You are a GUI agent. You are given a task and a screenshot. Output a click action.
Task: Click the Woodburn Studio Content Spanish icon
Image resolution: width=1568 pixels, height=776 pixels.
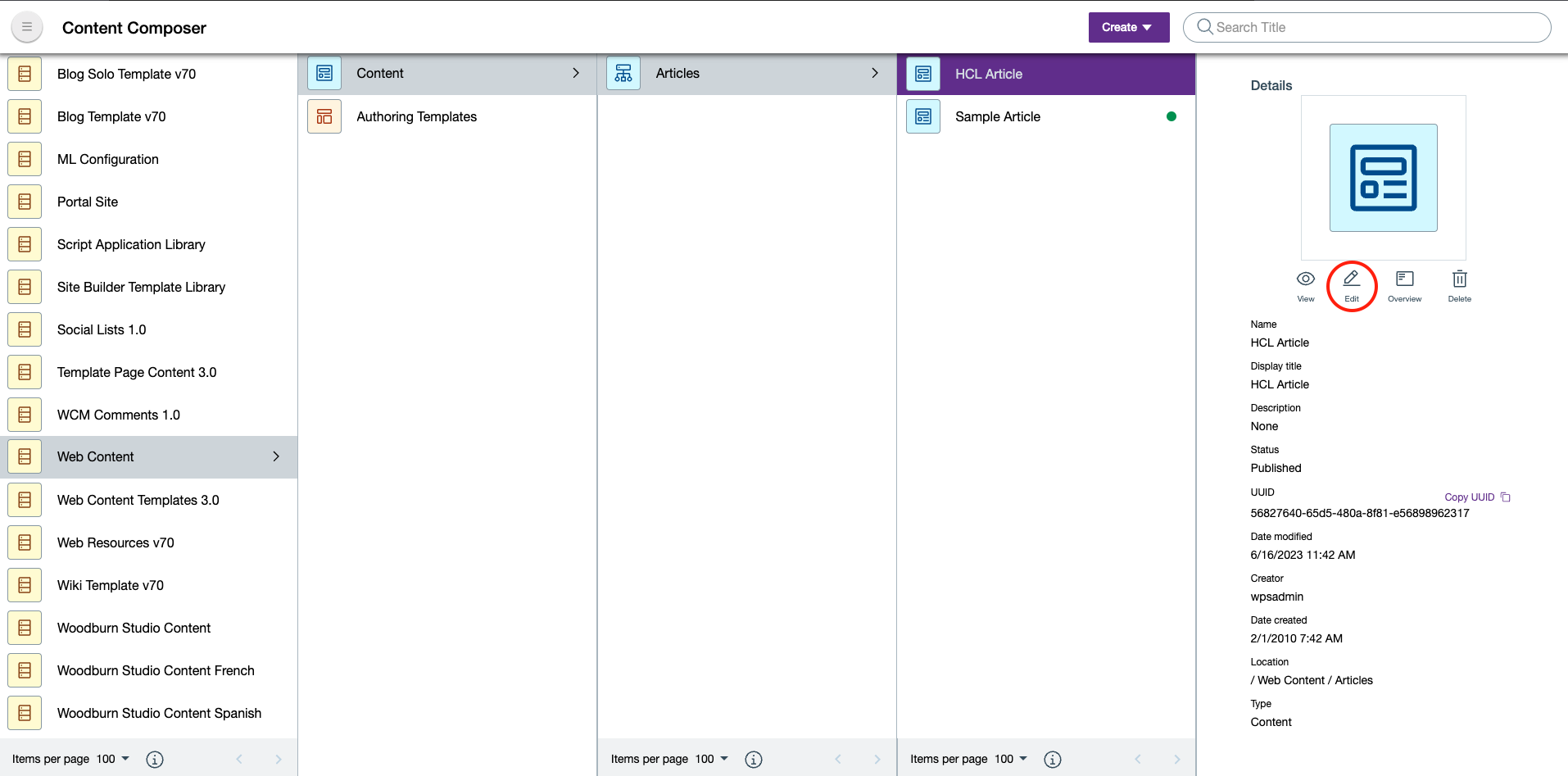tap(25, 713)
